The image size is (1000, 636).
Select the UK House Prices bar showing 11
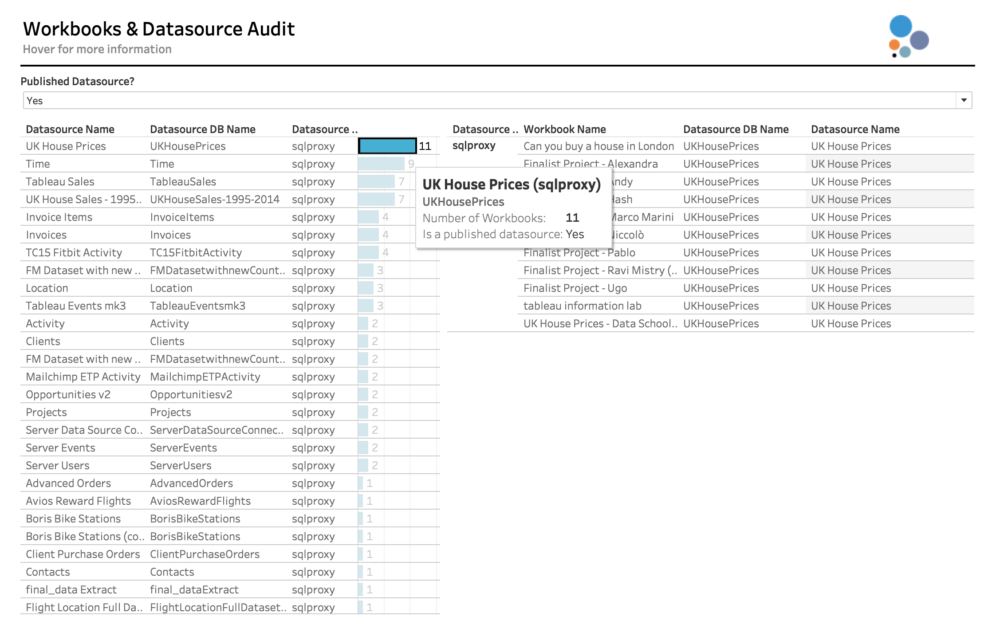pos(387,146)
